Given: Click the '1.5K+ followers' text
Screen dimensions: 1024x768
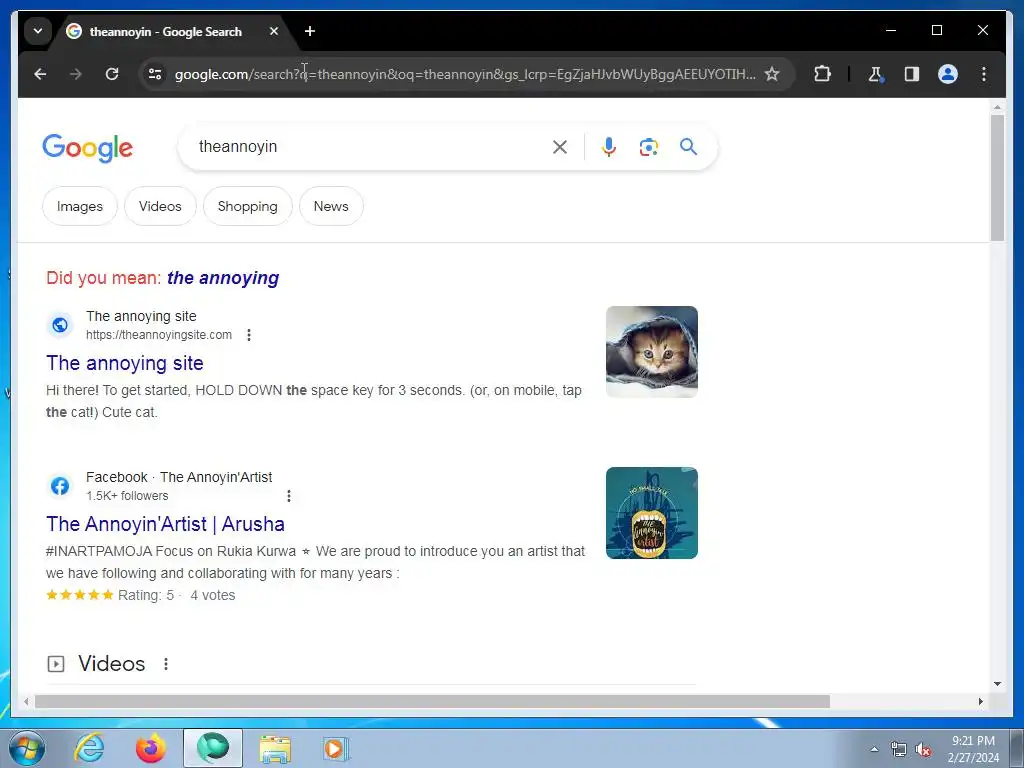Looking at the screenshot, I should (127, 496).
